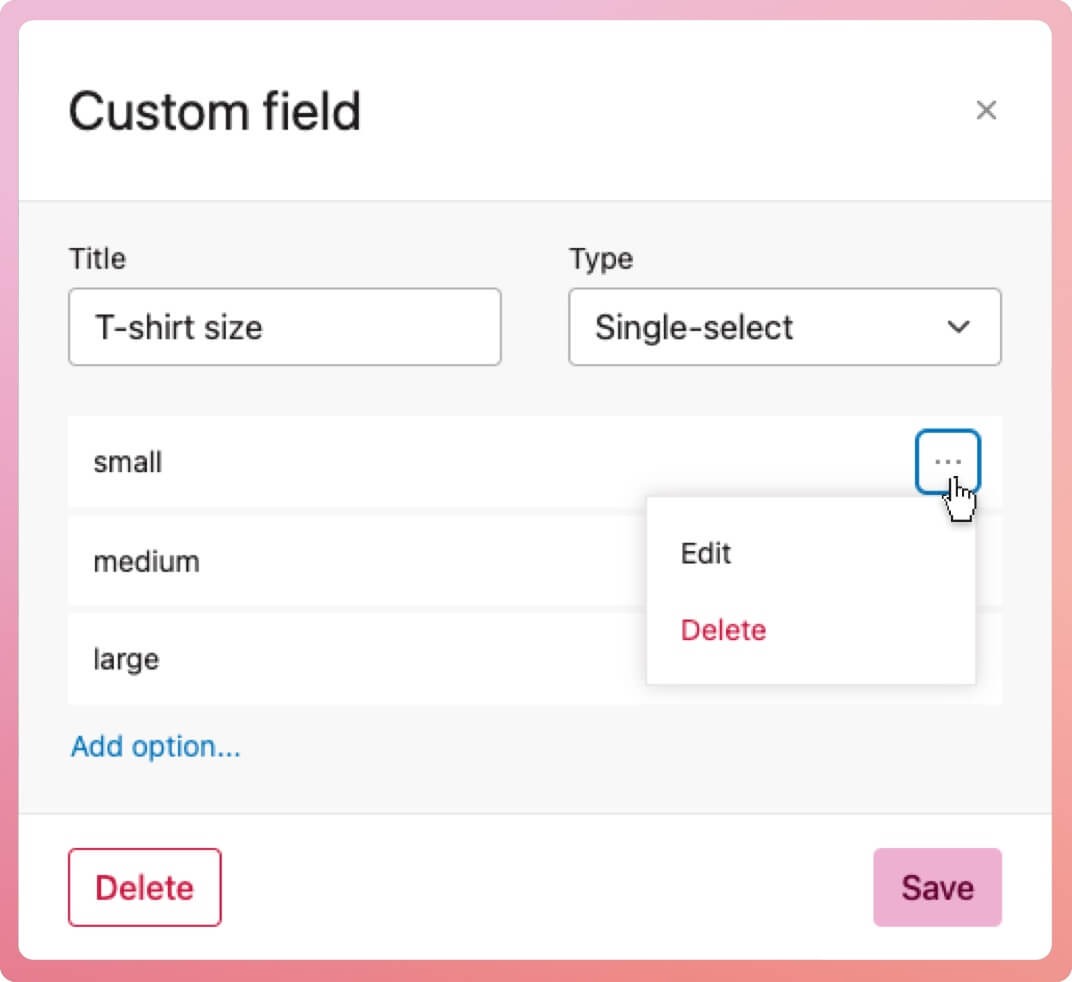Image resolution: width=1072 pixels, height=982 pixels.
Task: Click the Custom field dialog heading
Action: 214,111
